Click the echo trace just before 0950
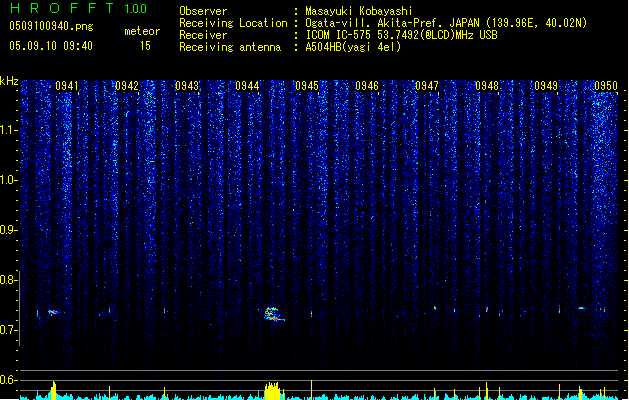 point(581,308)
